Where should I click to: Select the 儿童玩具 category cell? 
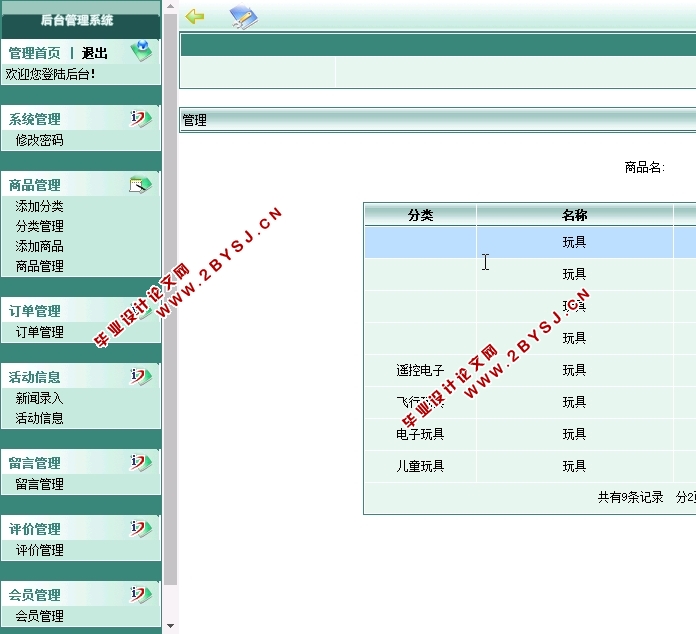coord(420,466)
